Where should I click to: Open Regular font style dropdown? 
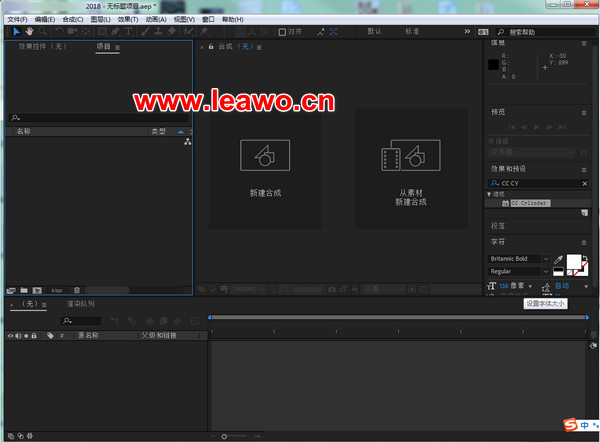click(546, 271)
